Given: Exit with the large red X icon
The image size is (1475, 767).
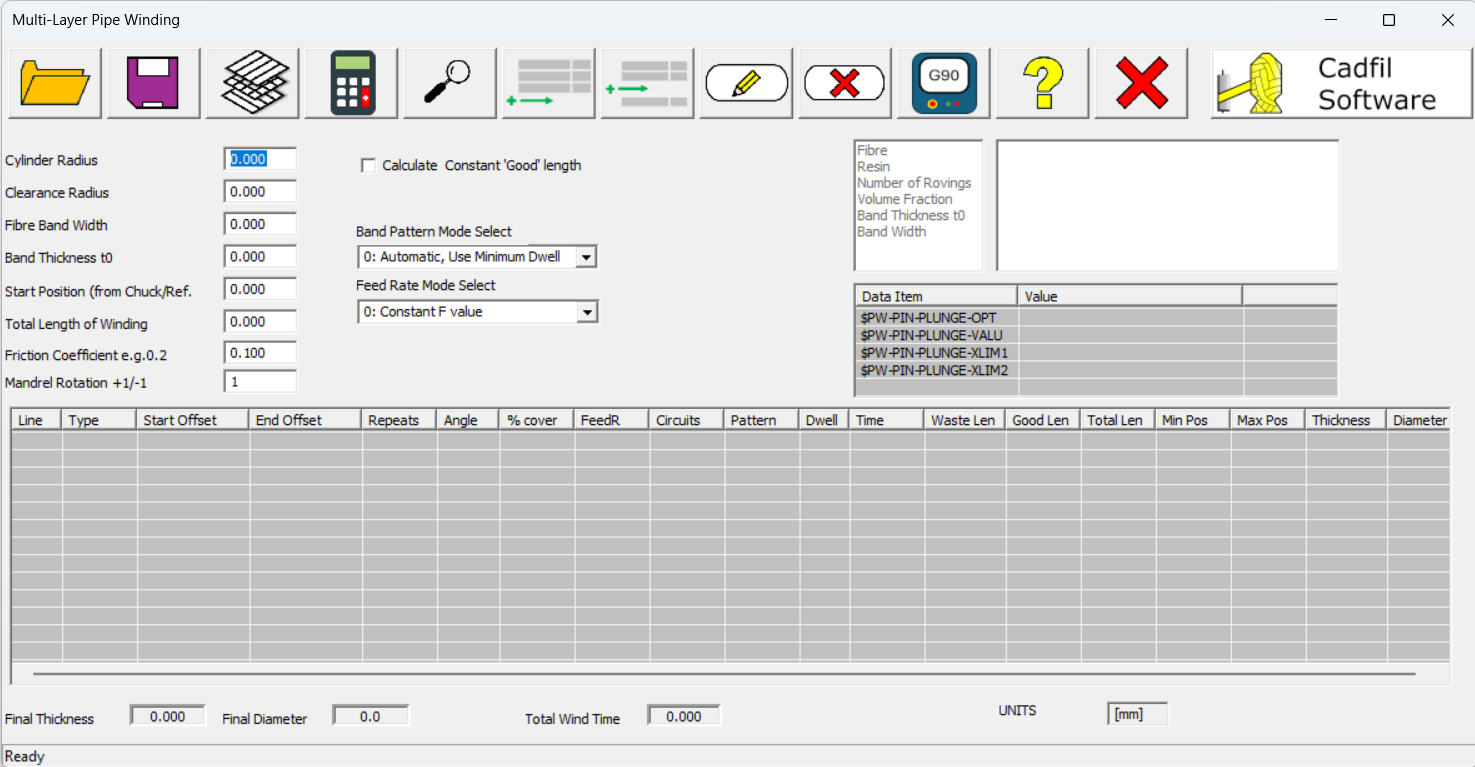Looking at the screenshot, I should (x=1142, y=83).
